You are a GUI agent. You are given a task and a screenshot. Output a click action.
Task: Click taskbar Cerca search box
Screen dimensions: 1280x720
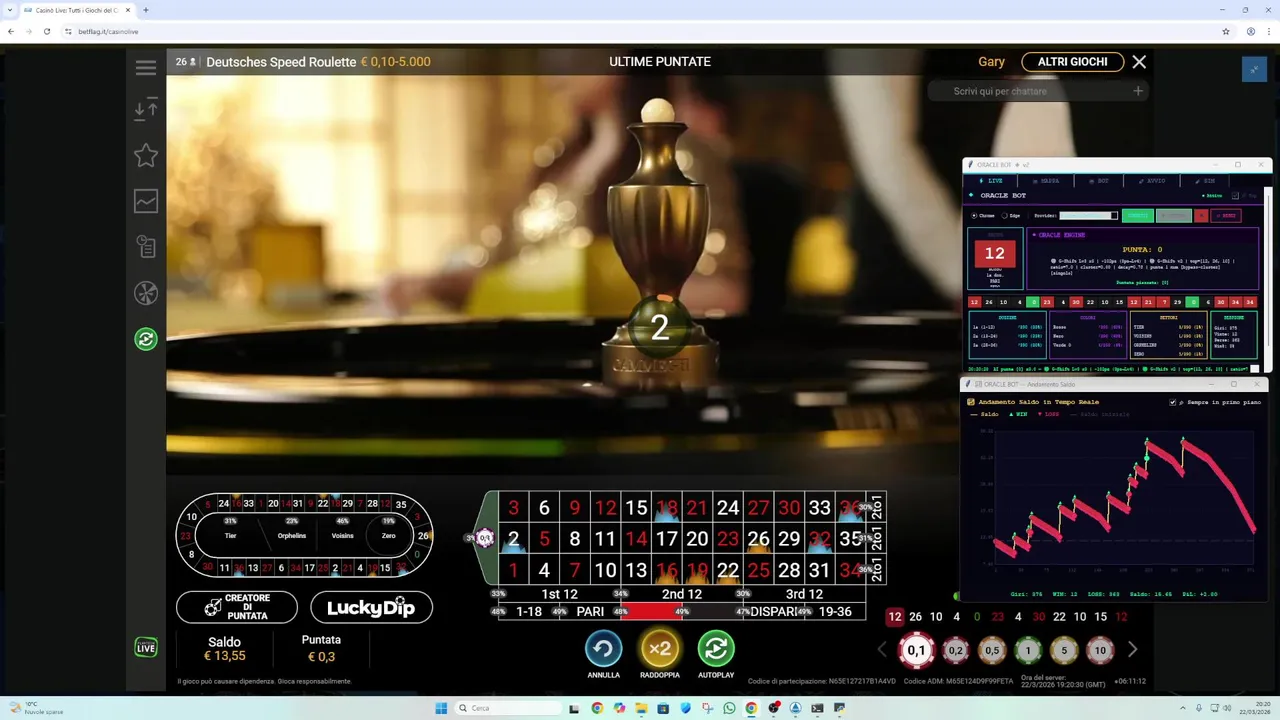[x=509, y=708]
